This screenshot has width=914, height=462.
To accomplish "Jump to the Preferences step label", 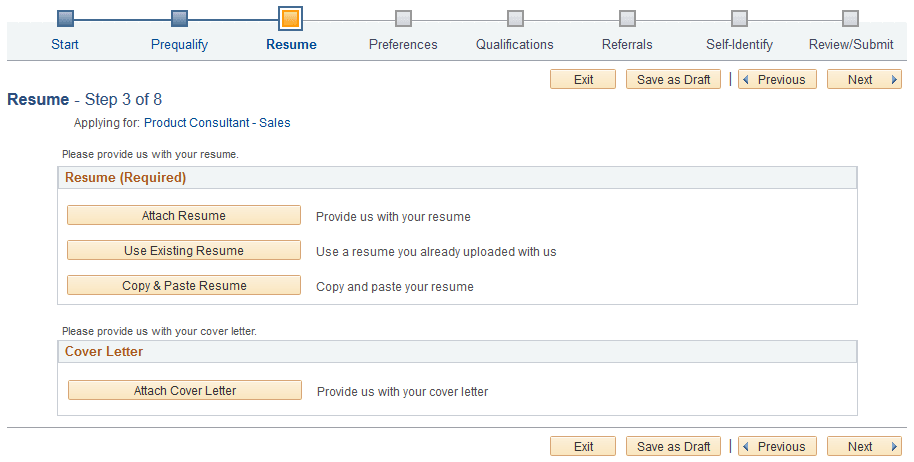I will pyautogui.click(x=403, y=44).
